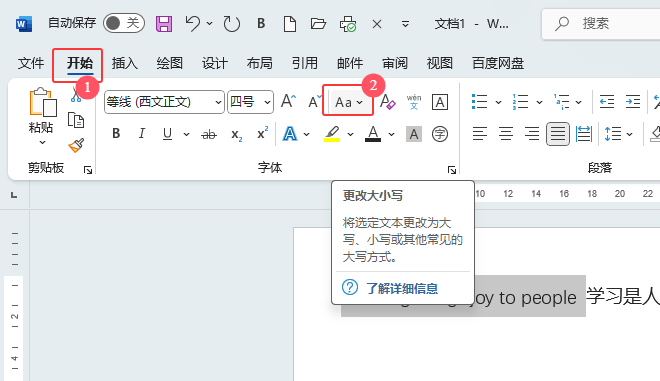The width and height of the screenshot is (660, 381).
Task: Click the Save icon in quick access toolbar
Action: [164, 24]
